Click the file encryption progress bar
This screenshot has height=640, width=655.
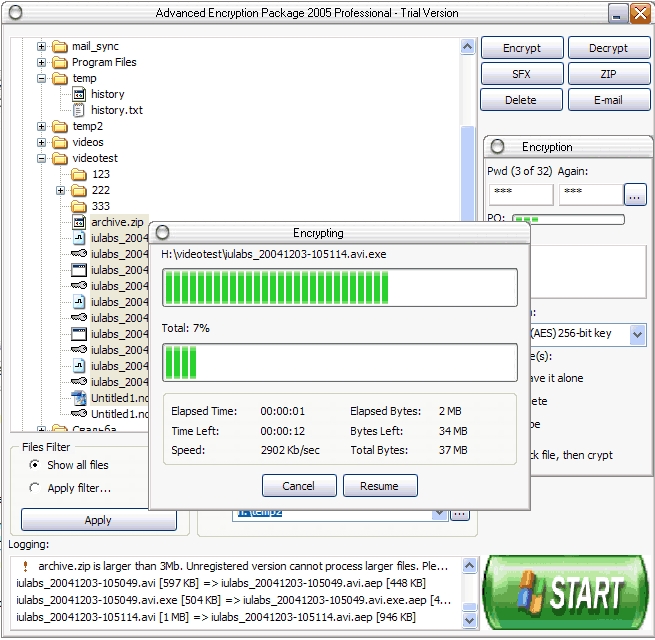339,287
